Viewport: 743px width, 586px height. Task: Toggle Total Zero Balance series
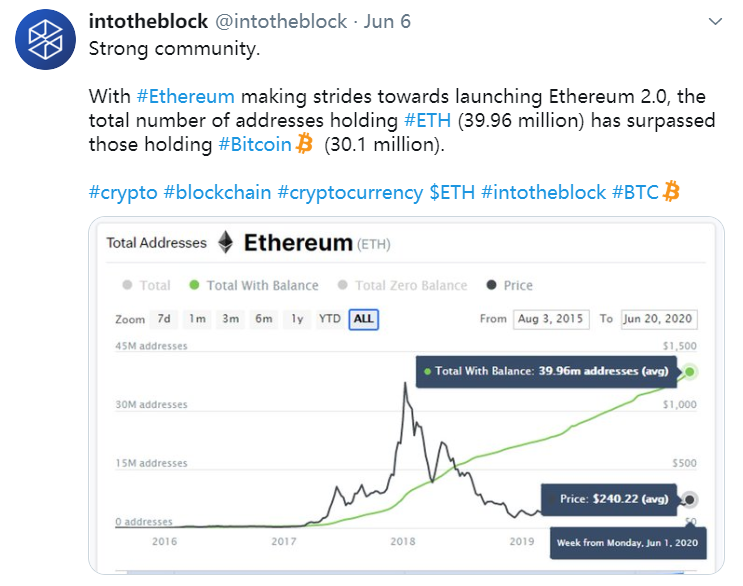pos(403,285)
